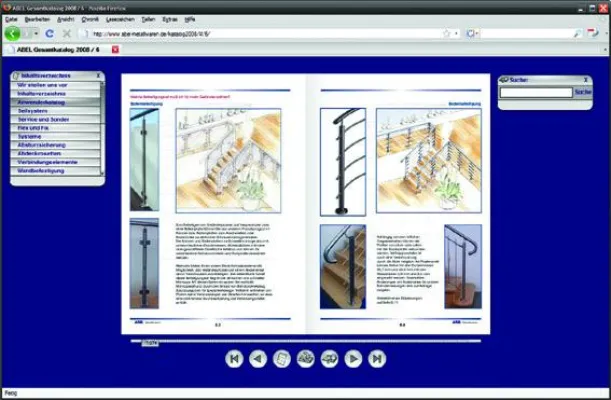Click the toolbar extension icon at far right
The width and height of the screenshot is (611, 400).
(593, 33)
